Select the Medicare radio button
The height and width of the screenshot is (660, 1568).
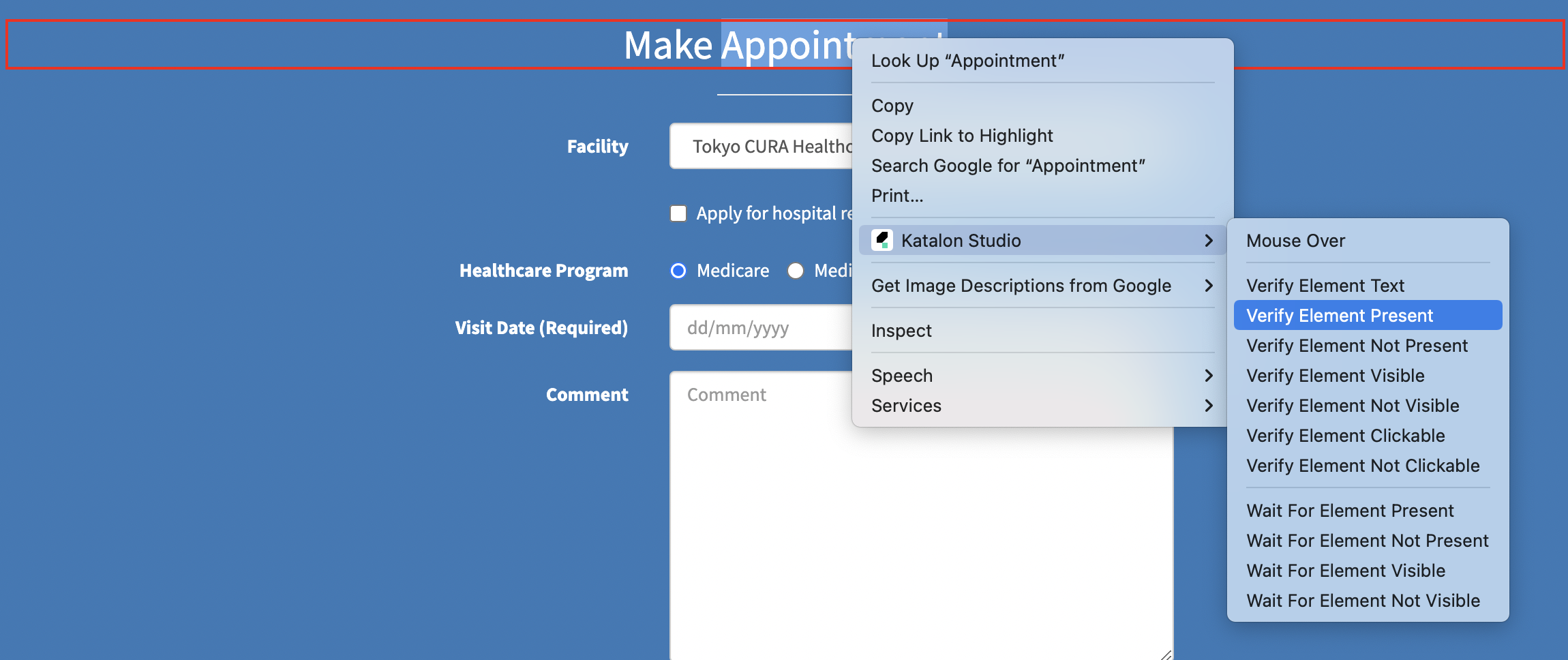tap(678, 271)
